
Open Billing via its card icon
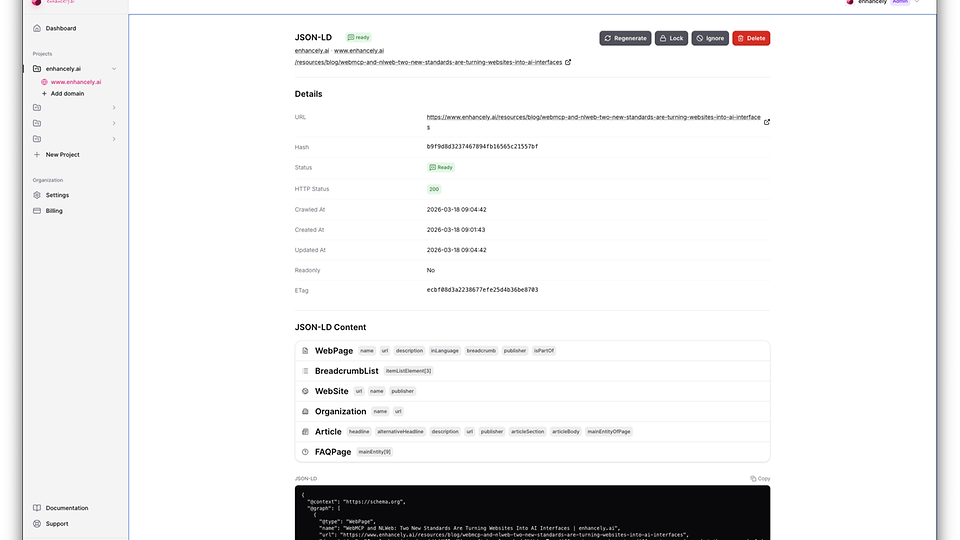37,211
